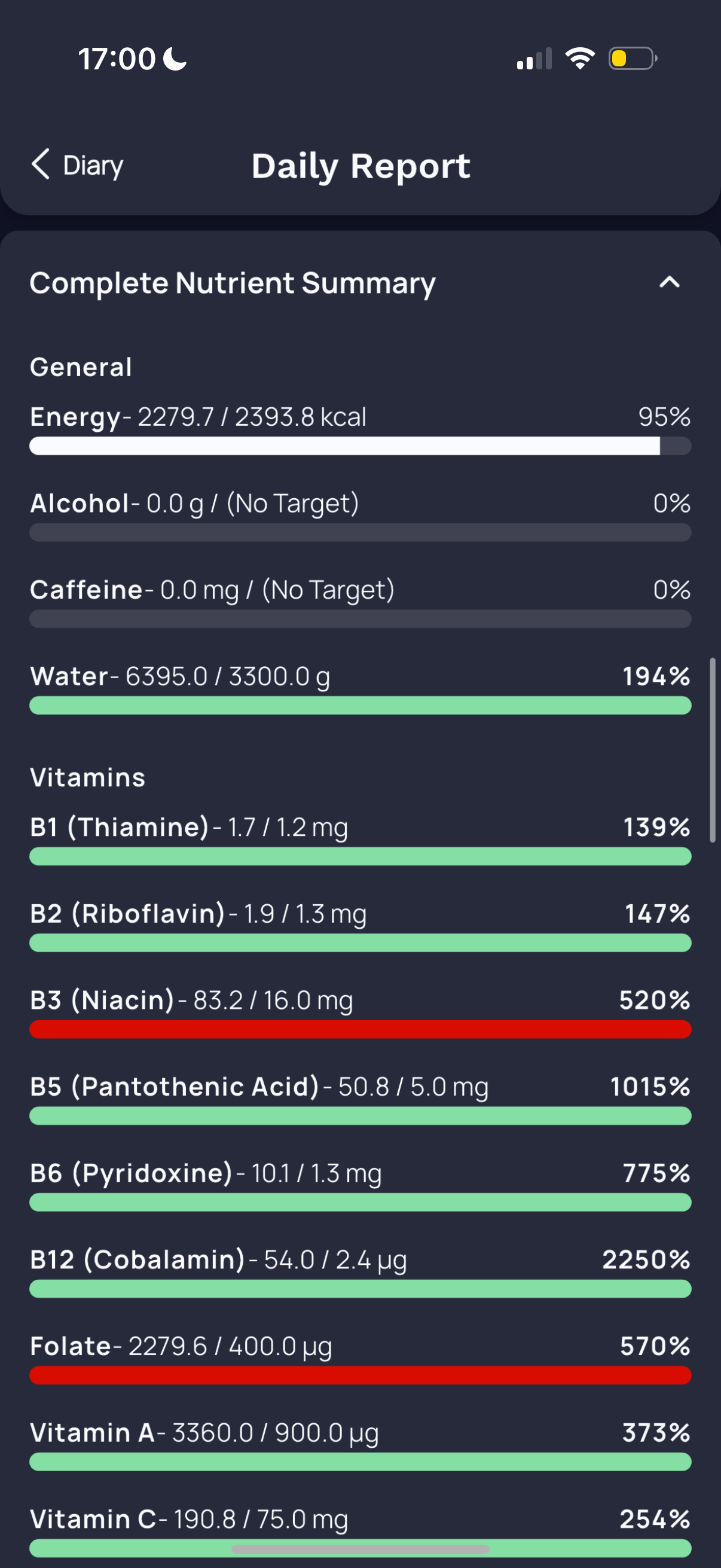Tap the moon focus mode icon

point(175,59)
